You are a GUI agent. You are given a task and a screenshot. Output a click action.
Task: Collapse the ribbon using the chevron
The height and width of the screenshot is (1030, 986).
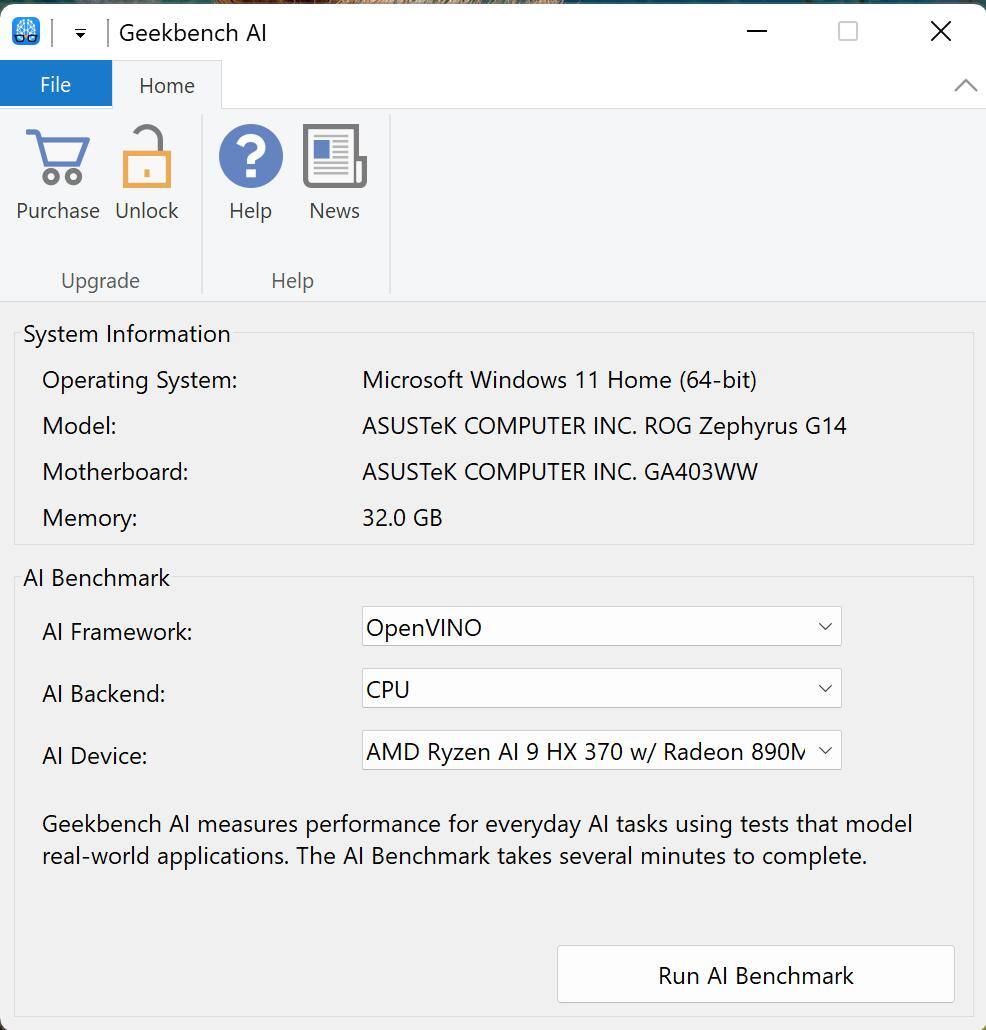965,86
